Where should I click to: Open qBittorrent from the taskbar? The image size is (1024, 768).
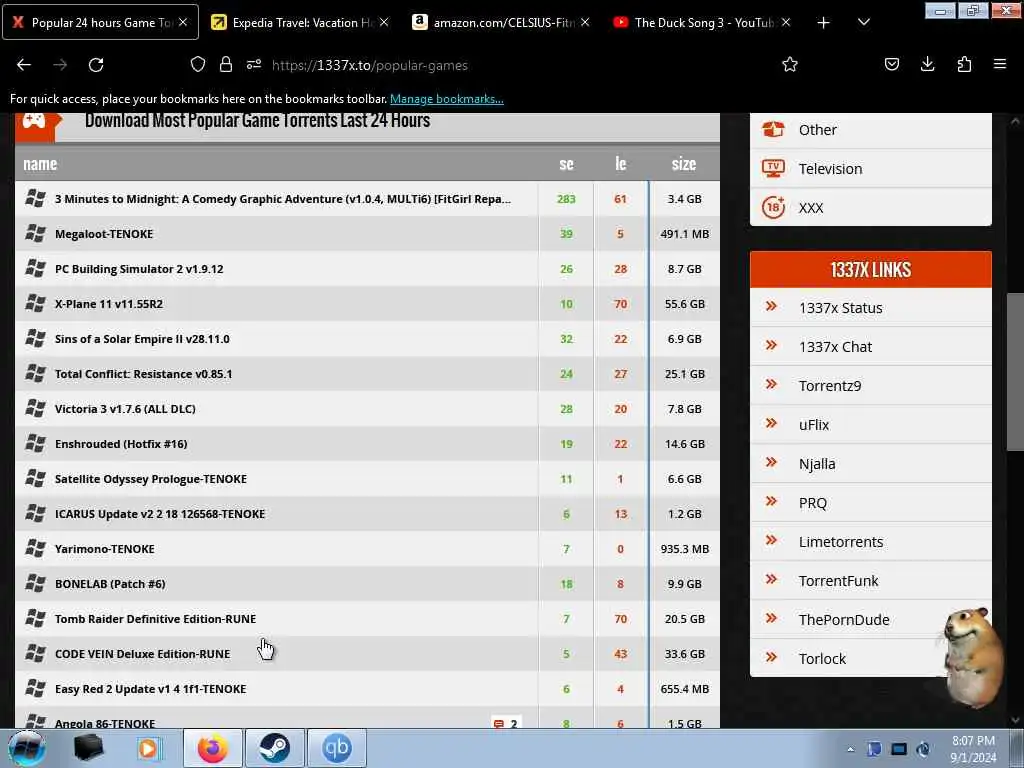(x=336, y=748)
